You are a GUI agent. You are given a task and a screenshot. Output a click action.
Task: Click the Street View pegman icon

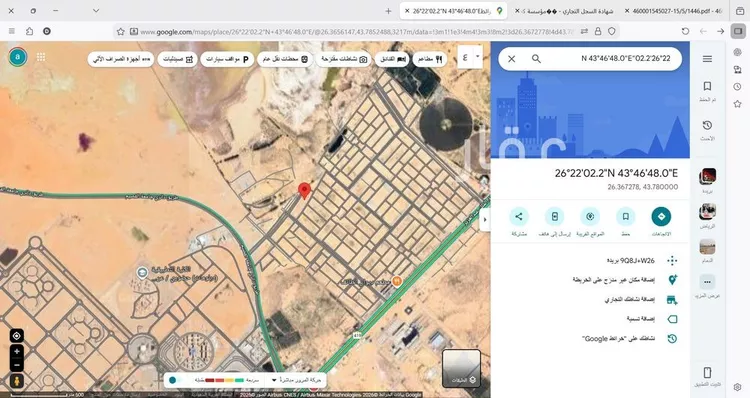tap(17, 381)
